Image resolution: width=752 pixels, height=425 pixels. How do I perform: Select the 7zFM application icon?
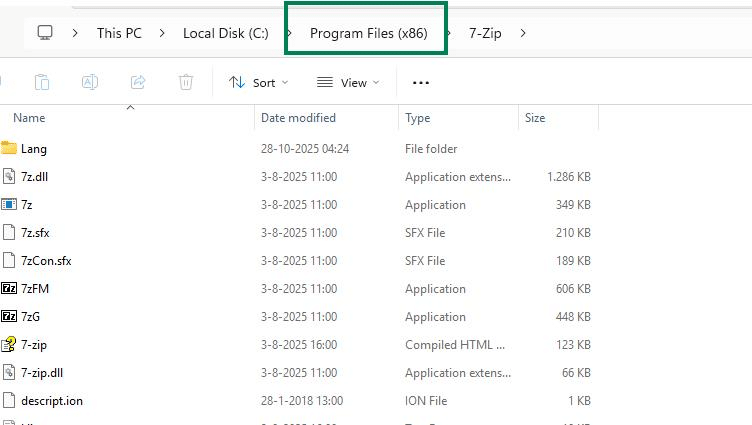(10, 289)
